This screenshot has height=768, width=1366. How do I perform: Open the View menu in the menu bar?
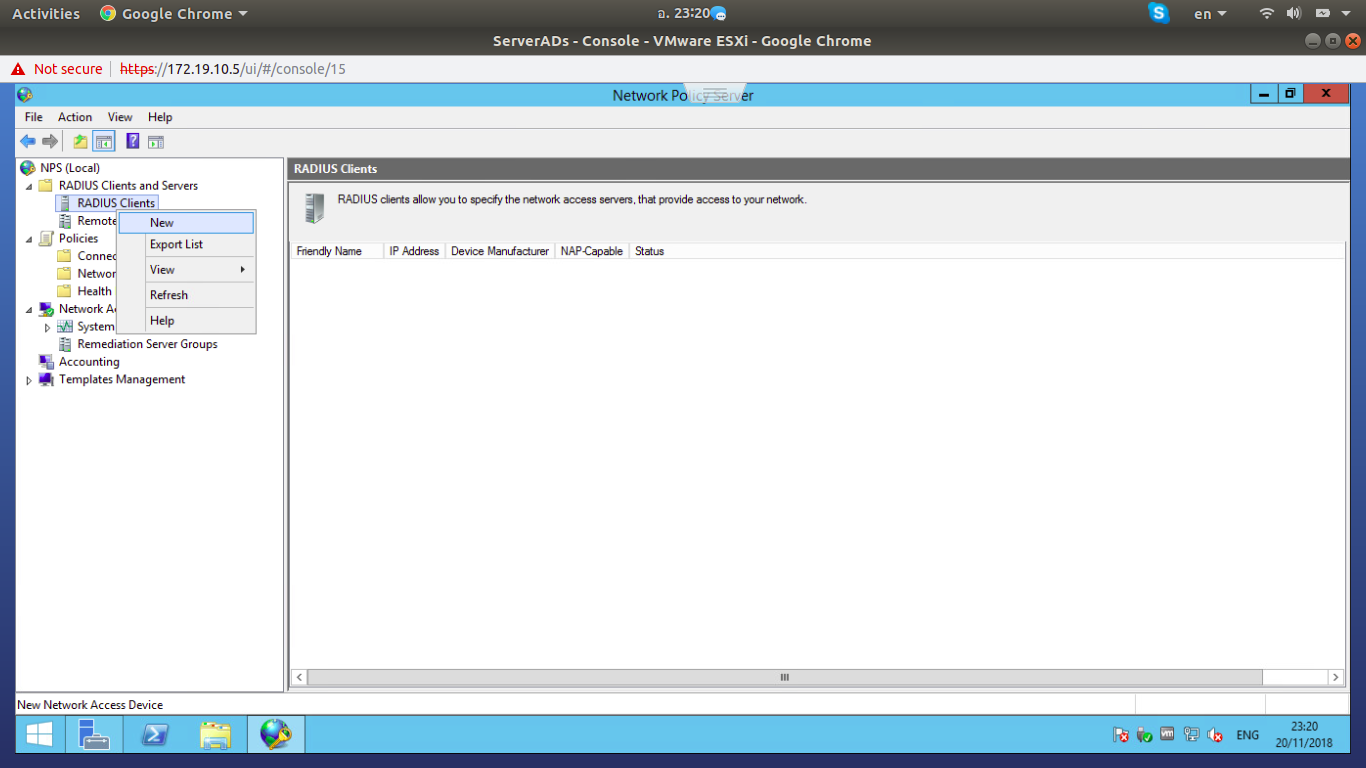120,117
